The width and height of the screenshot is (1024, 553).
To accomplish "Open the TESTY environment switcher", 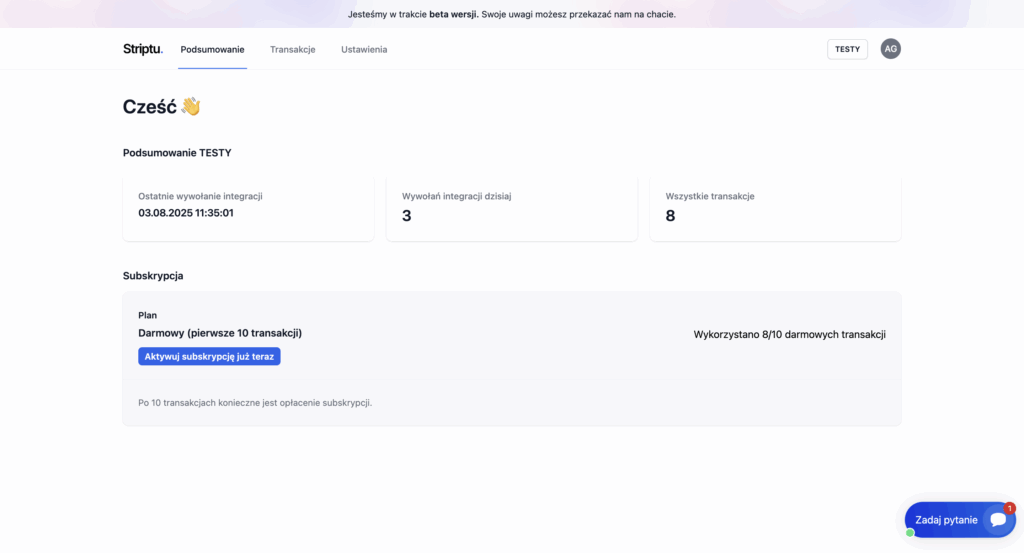I will (847, 49).
